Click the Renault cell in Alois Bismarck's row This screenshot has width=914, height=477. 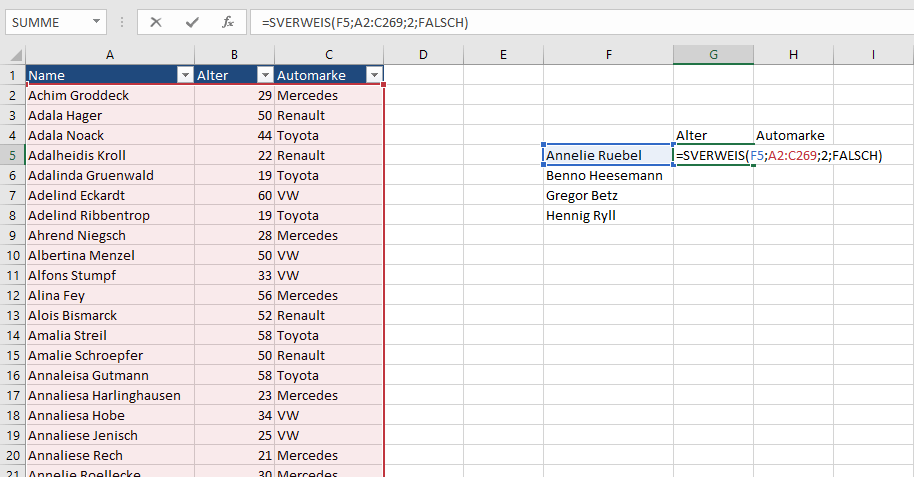[329, 315]
